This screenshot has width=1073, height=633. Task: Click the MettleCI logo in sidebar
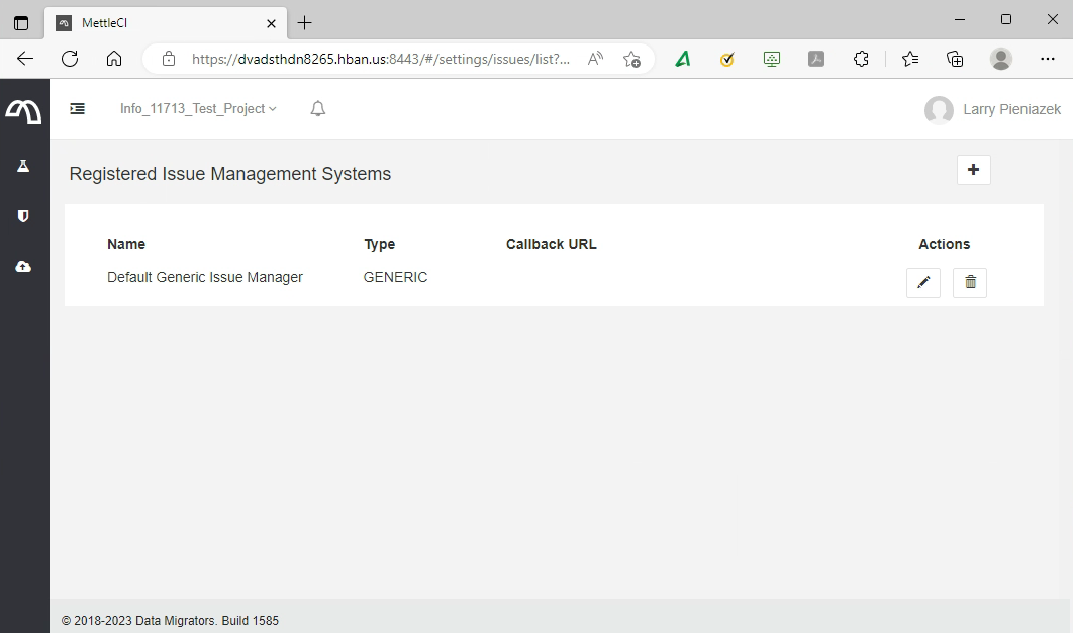(24, 111)
